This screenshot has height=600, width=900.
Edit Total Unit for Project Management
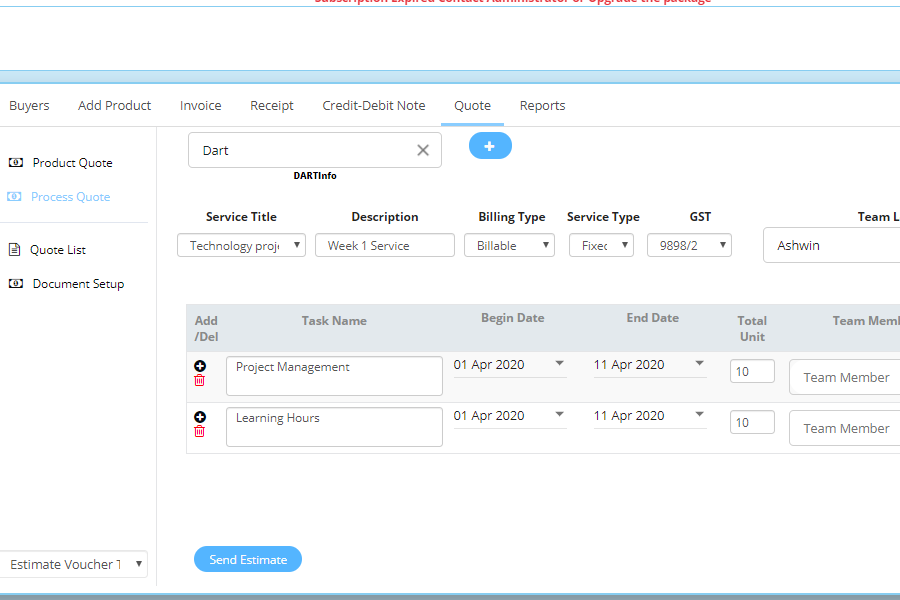point(752,371)
